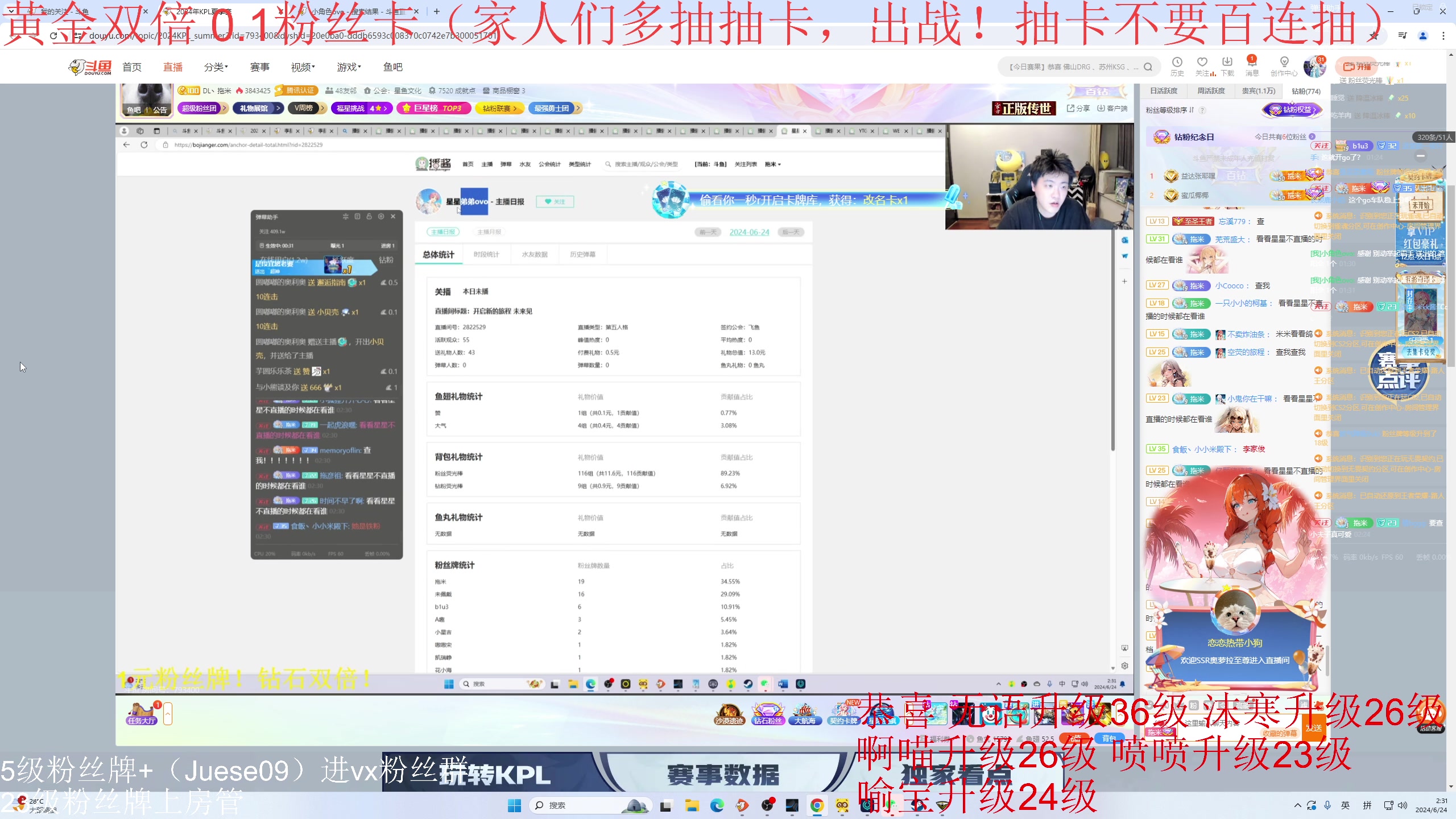Viewport: 1456px width, 819px height.
Task: Click the browser address bar URL
Action: tap(293, 36)
